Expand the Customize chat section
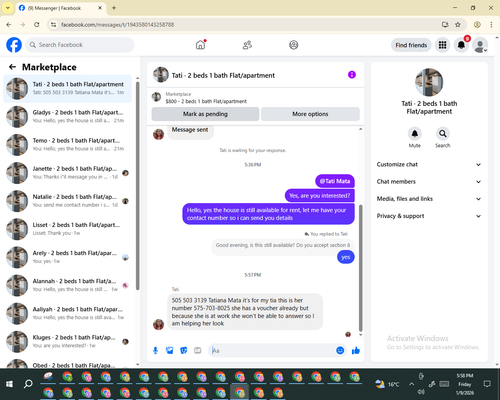The height and width of the screenshot is (400, 500). [429, 164]
